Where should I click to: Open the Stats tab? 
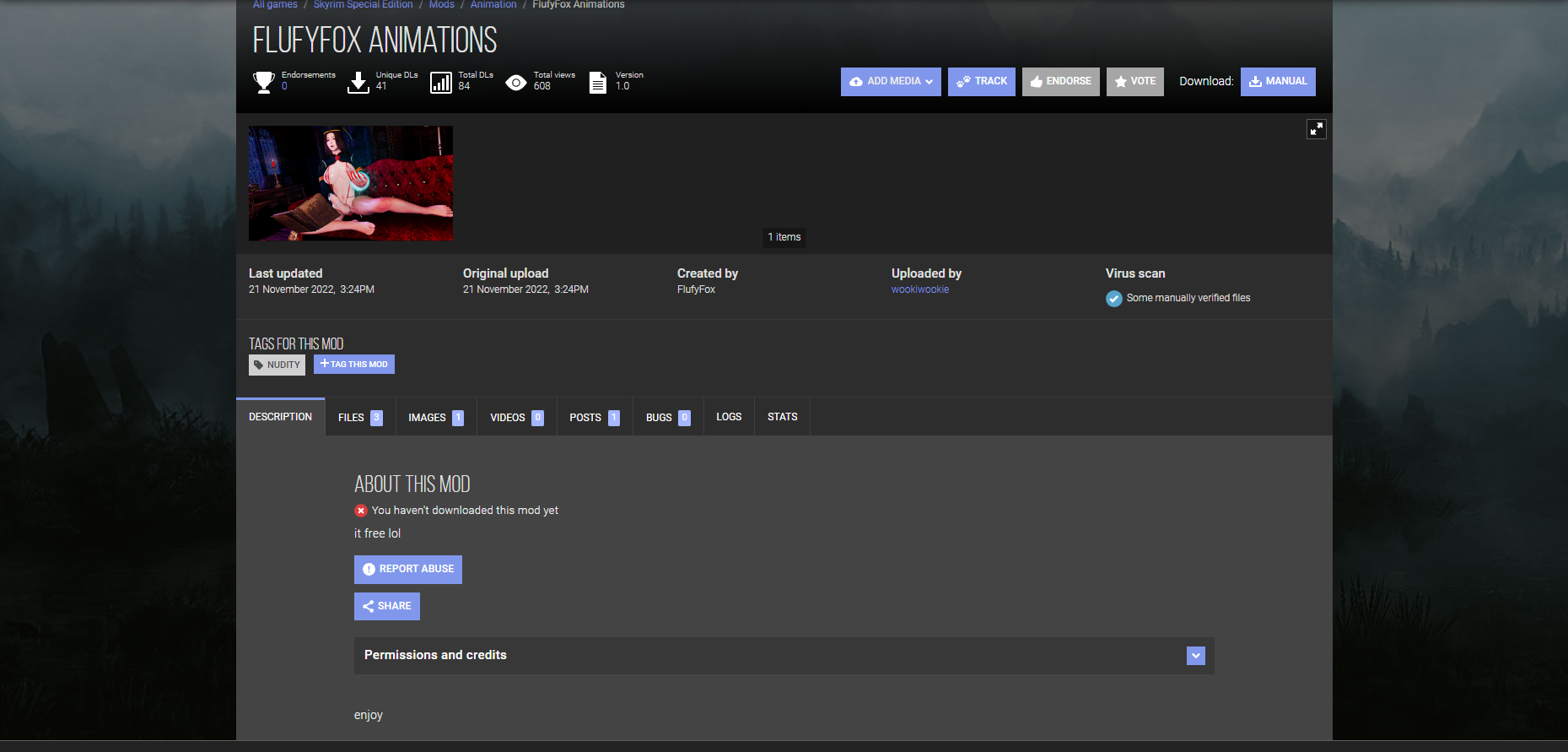(783, 417)
